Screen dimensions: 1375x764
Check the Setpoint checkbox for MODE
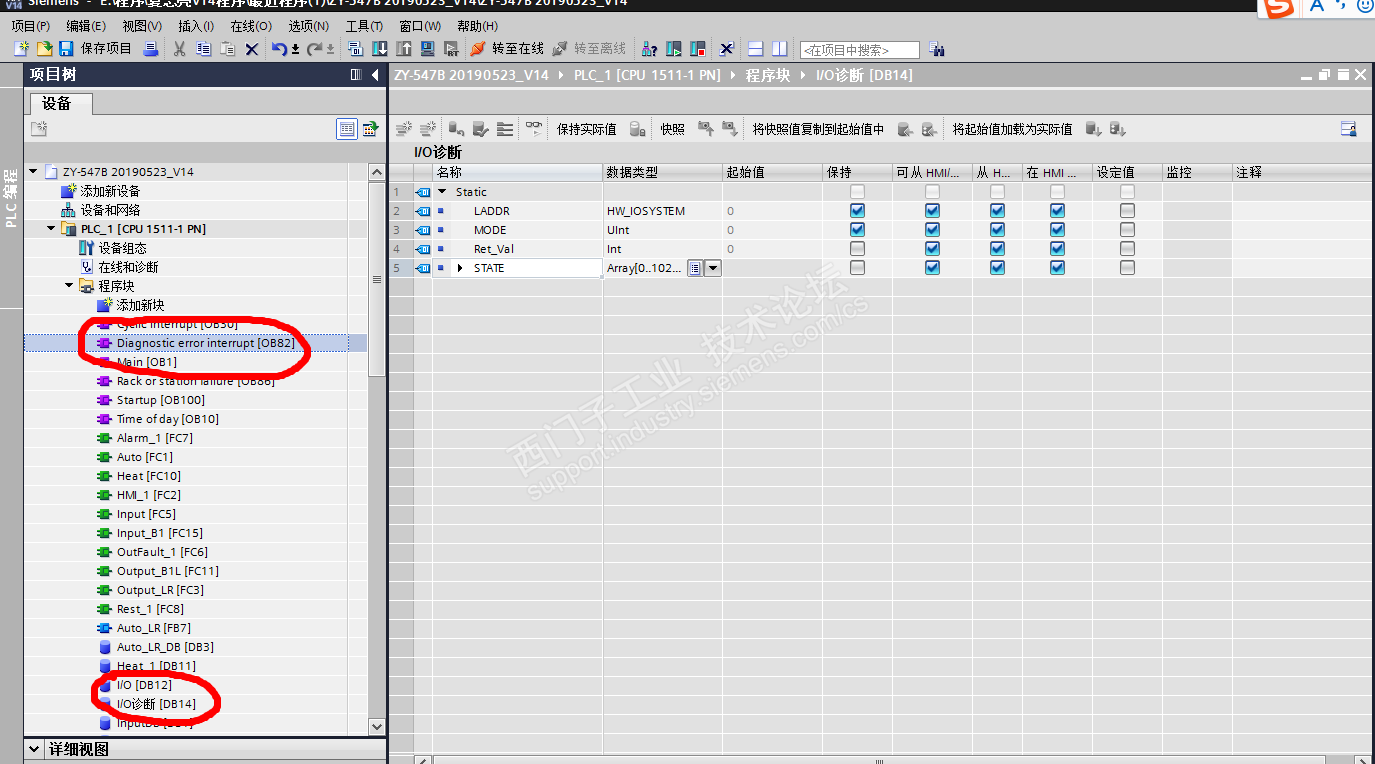coord(1127,230)
